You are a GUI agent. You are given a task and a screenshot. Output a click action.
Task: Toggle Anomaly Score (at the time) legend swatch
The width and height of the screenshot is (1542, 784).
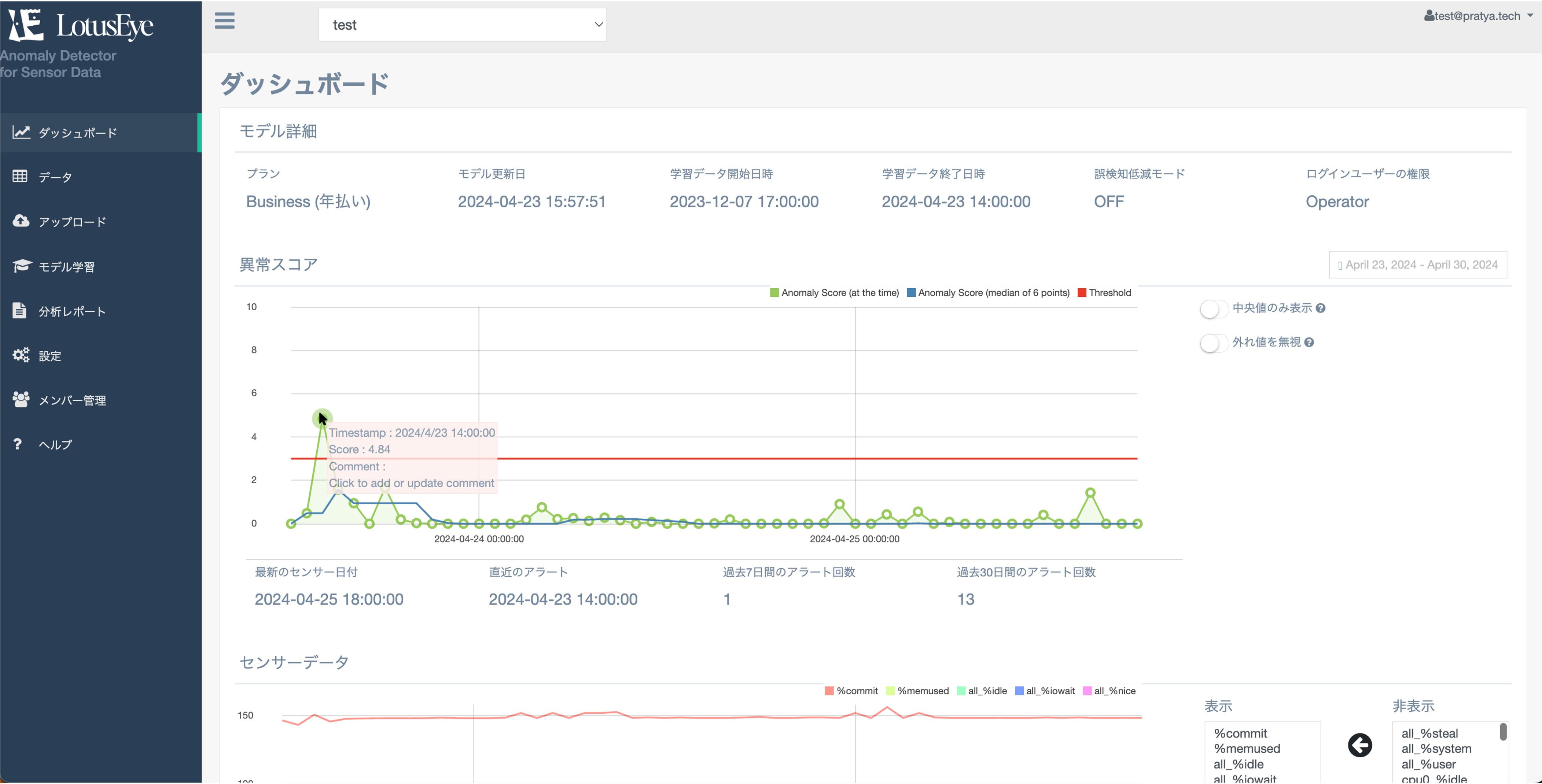774,293
